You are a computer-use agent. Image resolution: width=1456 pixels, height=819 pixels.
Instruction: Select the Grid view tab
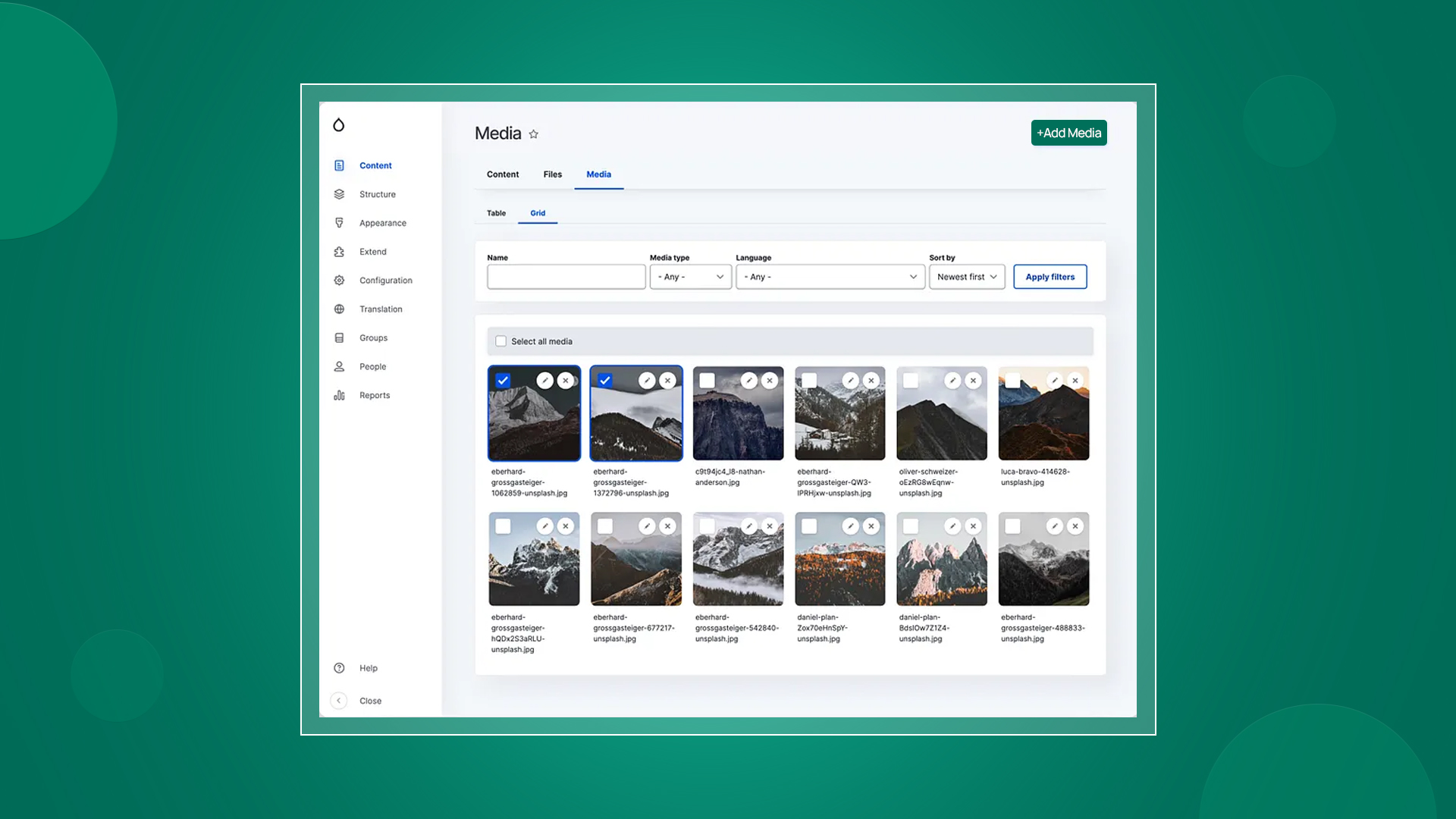pos(538,213)
